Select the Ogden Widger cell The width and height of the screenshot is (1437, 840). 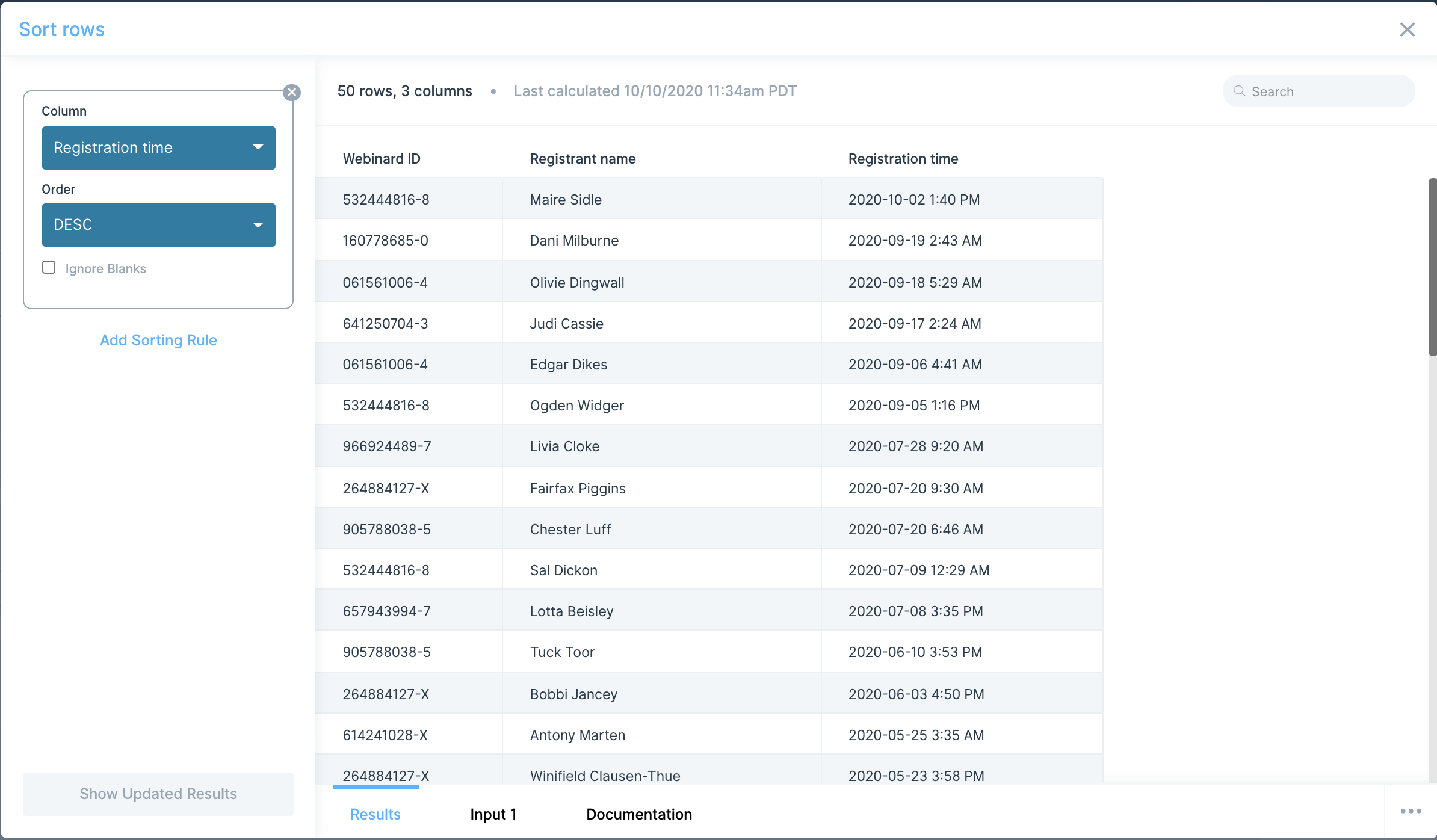point(662,405)
